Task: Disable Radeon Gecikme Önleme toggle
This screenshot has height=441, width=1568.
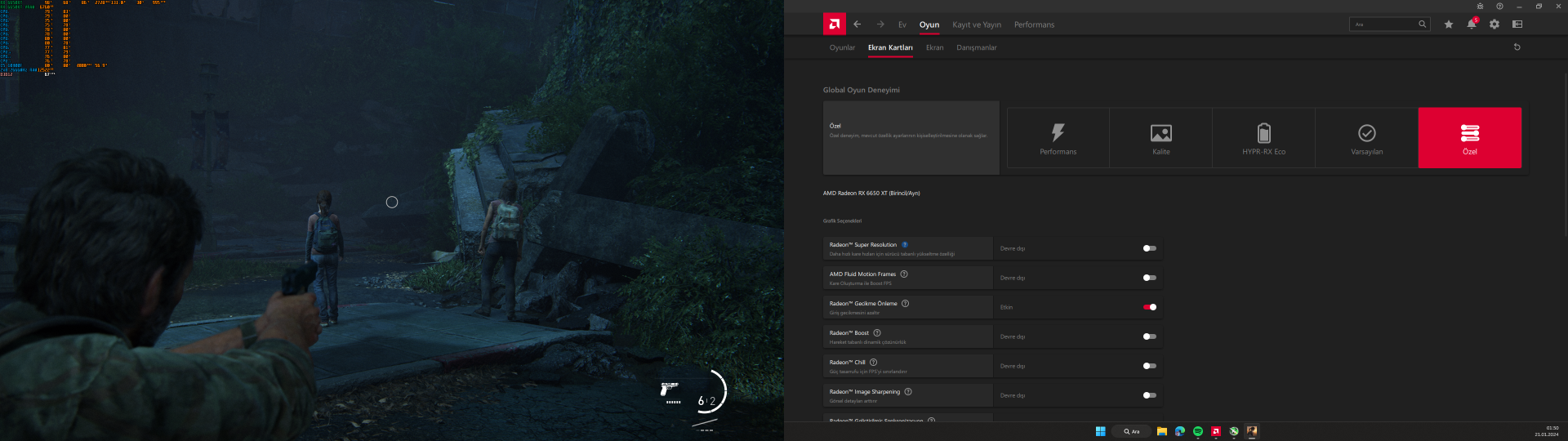Action: pos(1150,307)
